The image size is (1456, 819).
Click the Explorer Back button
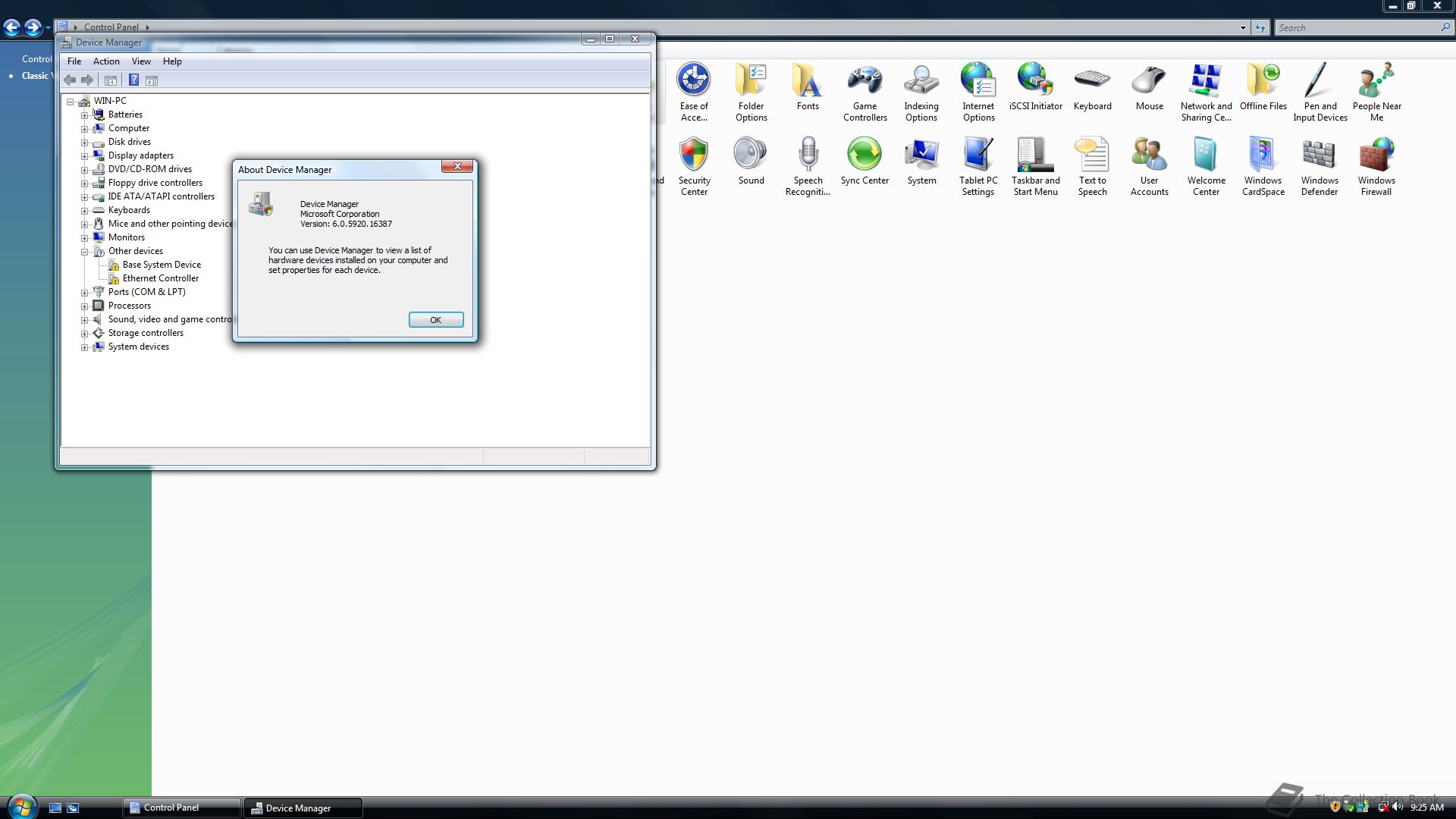[x=12, y=28]
